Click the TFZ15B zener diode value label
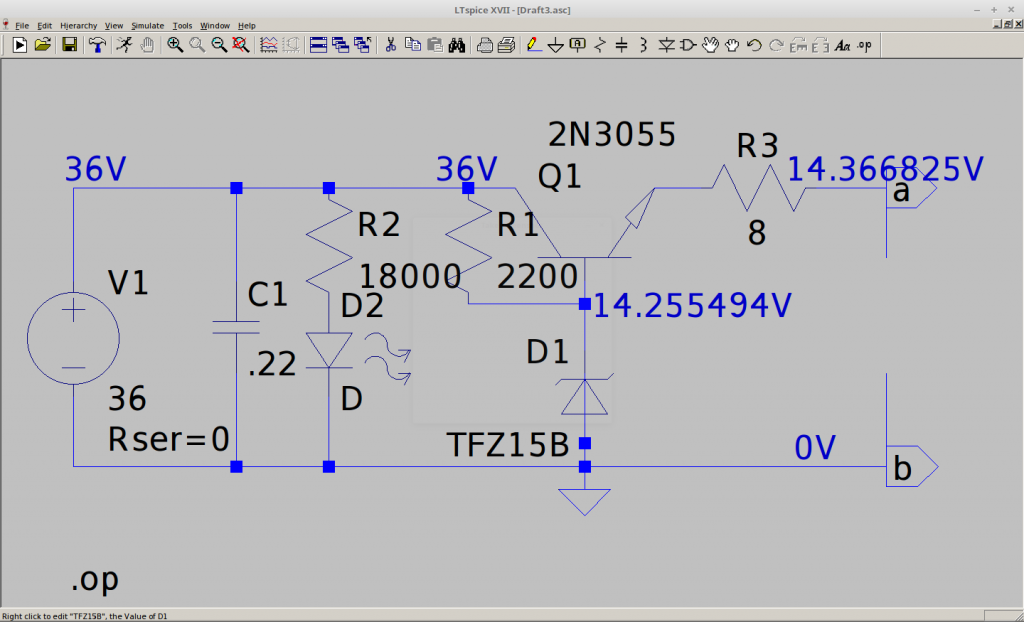The width and height of the screenshot is (1024, 622). 507,444
